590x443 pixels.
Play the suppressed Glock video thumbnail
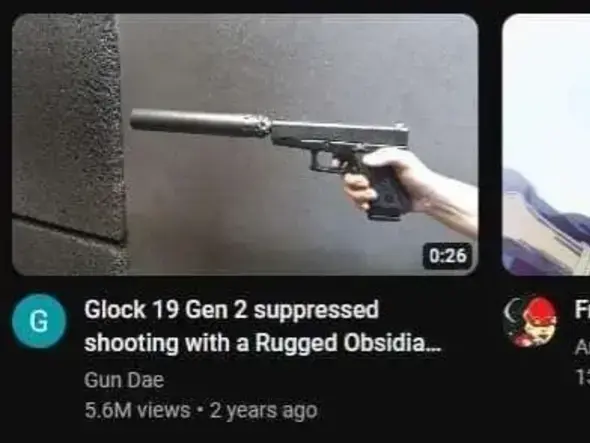[x=245, y=145]
